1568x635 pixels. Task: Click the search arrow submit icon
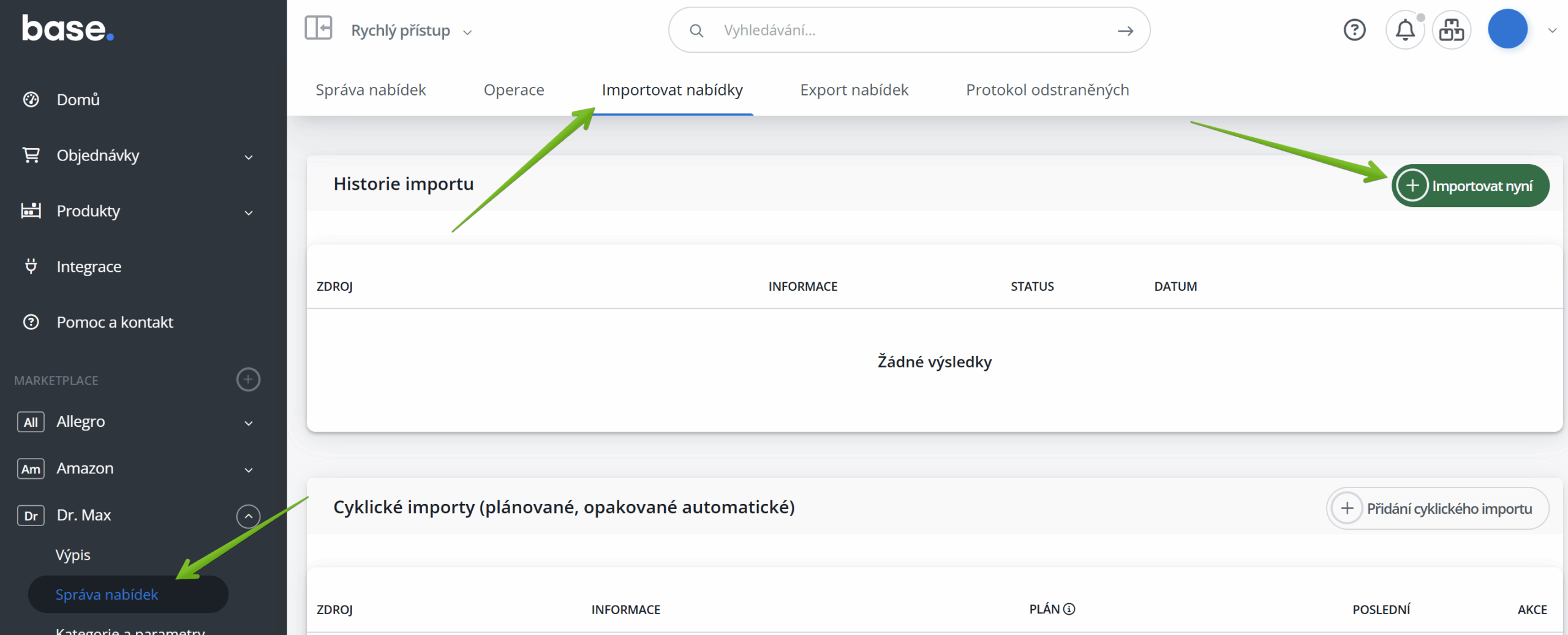pos(1125,31)
